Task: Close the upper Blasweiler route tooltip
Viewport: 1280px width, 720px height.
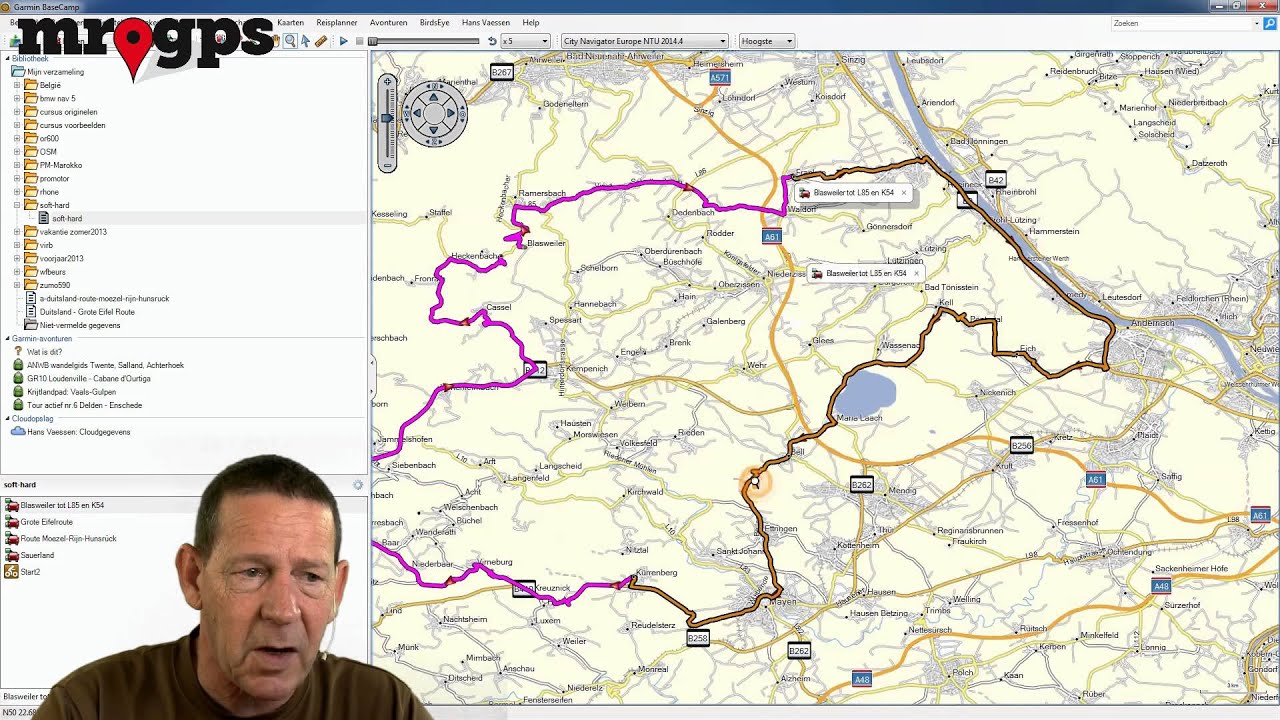Action: tap(903, 193)
